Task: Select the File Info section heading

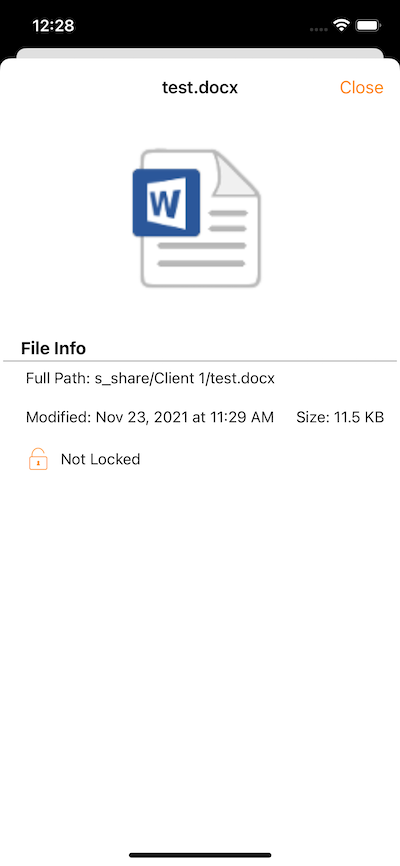Action: pos(54,348)
